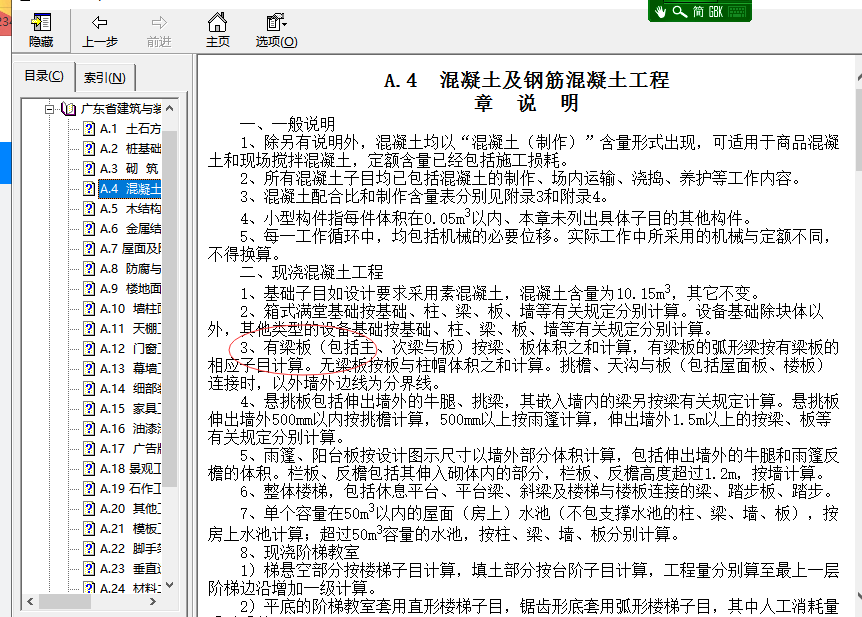Screen dimensions: 862x617
Task: Click tree horizontal scrollbar thumb
Action: (64, 602)
